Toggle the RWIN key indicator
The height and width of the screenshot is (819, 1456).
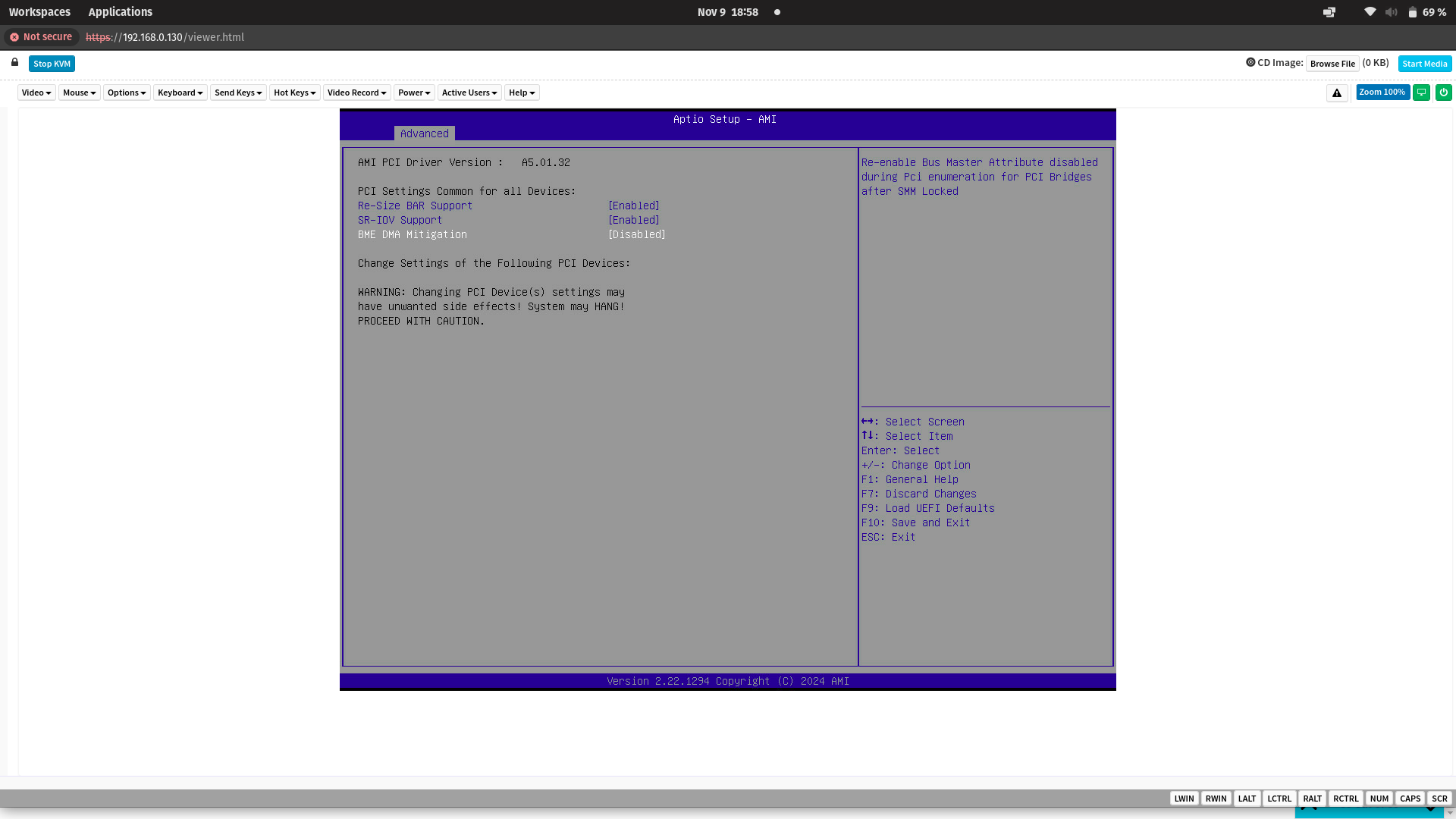tap(1216, 799)
